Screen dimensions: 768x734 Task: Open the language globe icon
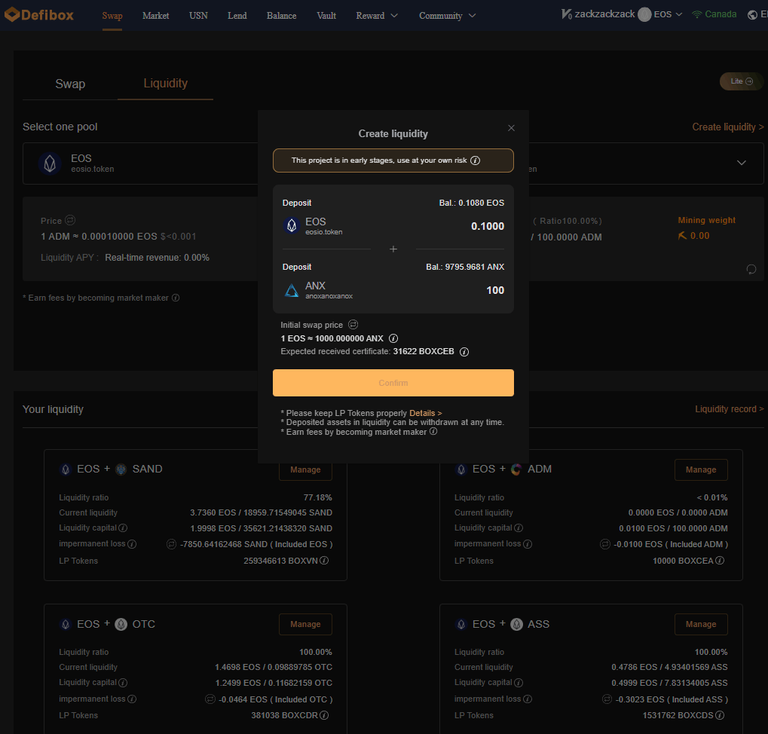point(752,15)
